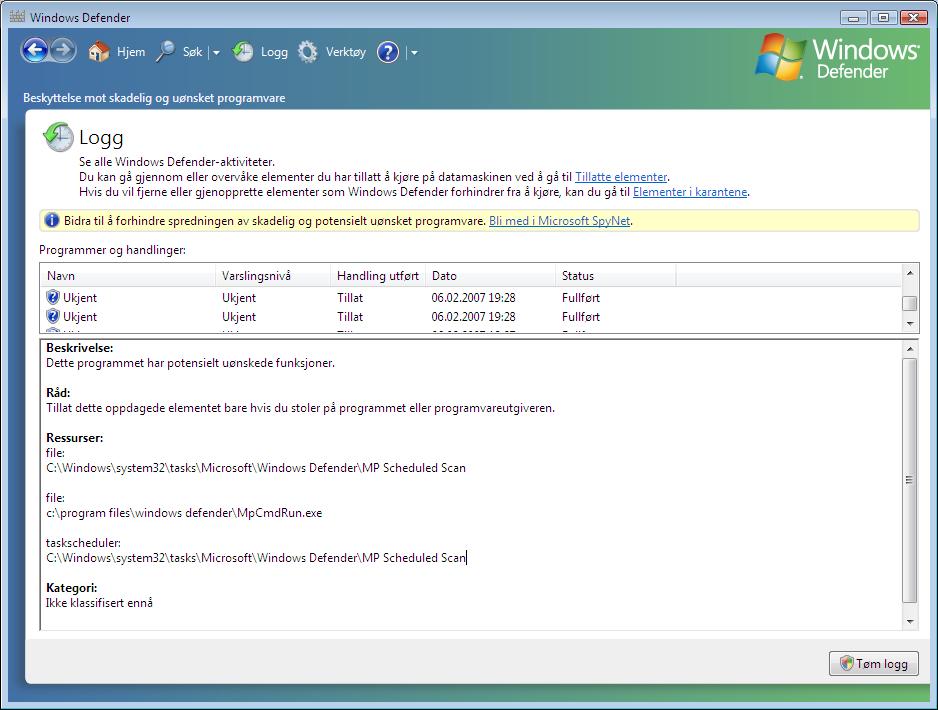Image resolution: width=938 pixels, height=710 pixels.
Task: Click the log list scroll up arrow
Action: [x=910, y=273]
